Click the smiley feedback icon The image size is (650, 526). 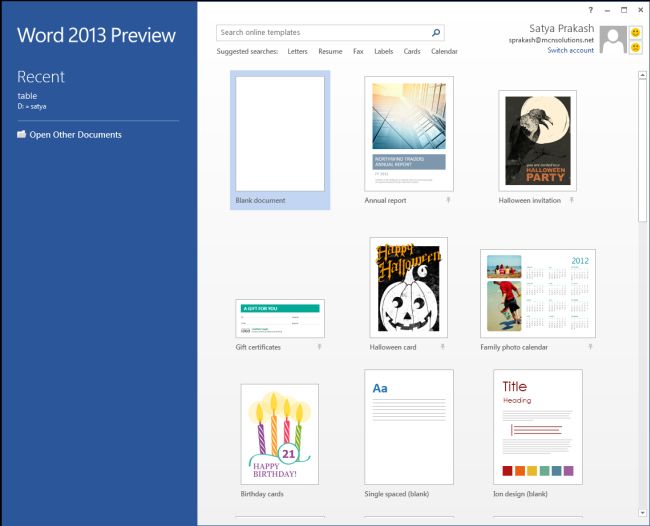(635, 32)
